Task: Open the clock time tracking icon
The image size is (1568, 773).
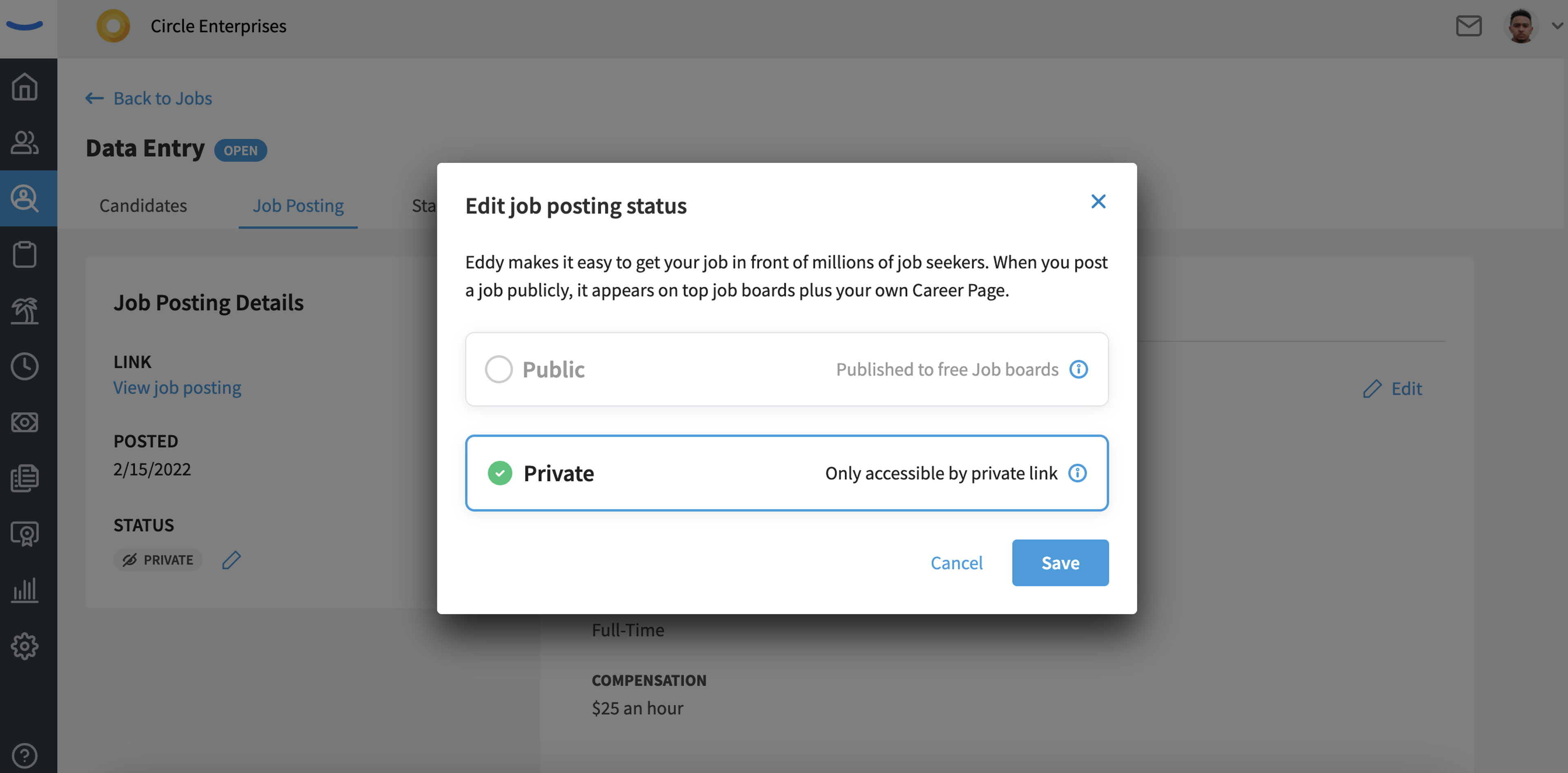Action: click(25, 366)
